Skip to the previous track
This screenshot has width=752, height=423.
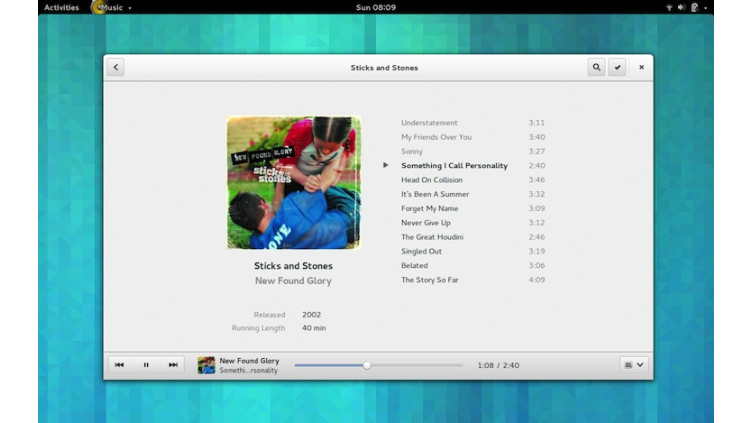(119, 365)
